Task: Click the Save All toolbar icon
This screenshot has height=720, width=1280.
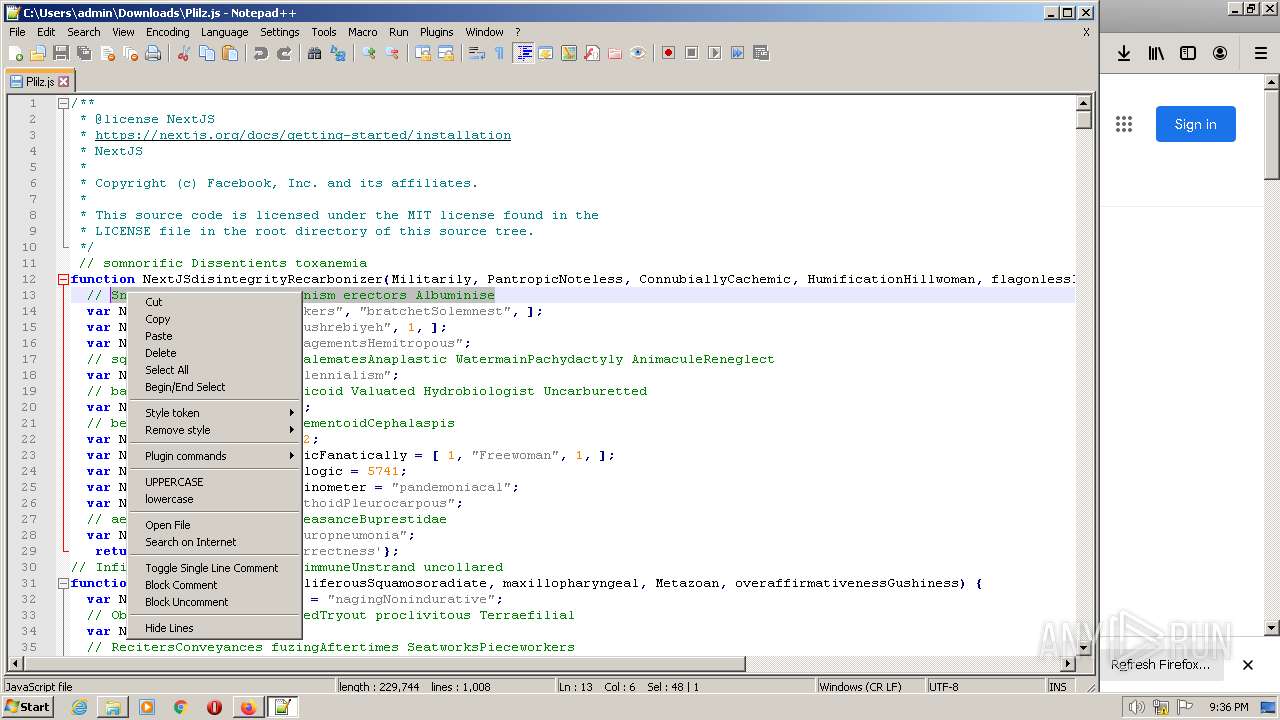Action: pyautogui.click(x=84, y=53)
